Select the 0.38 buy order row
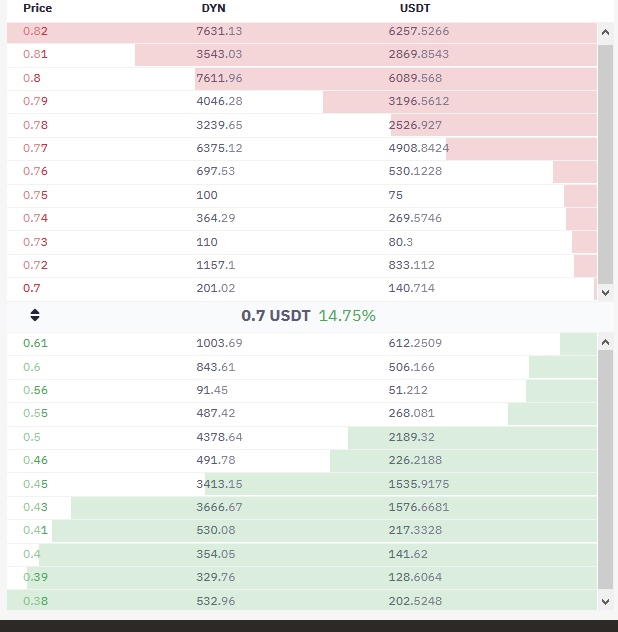Image resolution: width=618 pixels, height=632 pixels. 302,601
